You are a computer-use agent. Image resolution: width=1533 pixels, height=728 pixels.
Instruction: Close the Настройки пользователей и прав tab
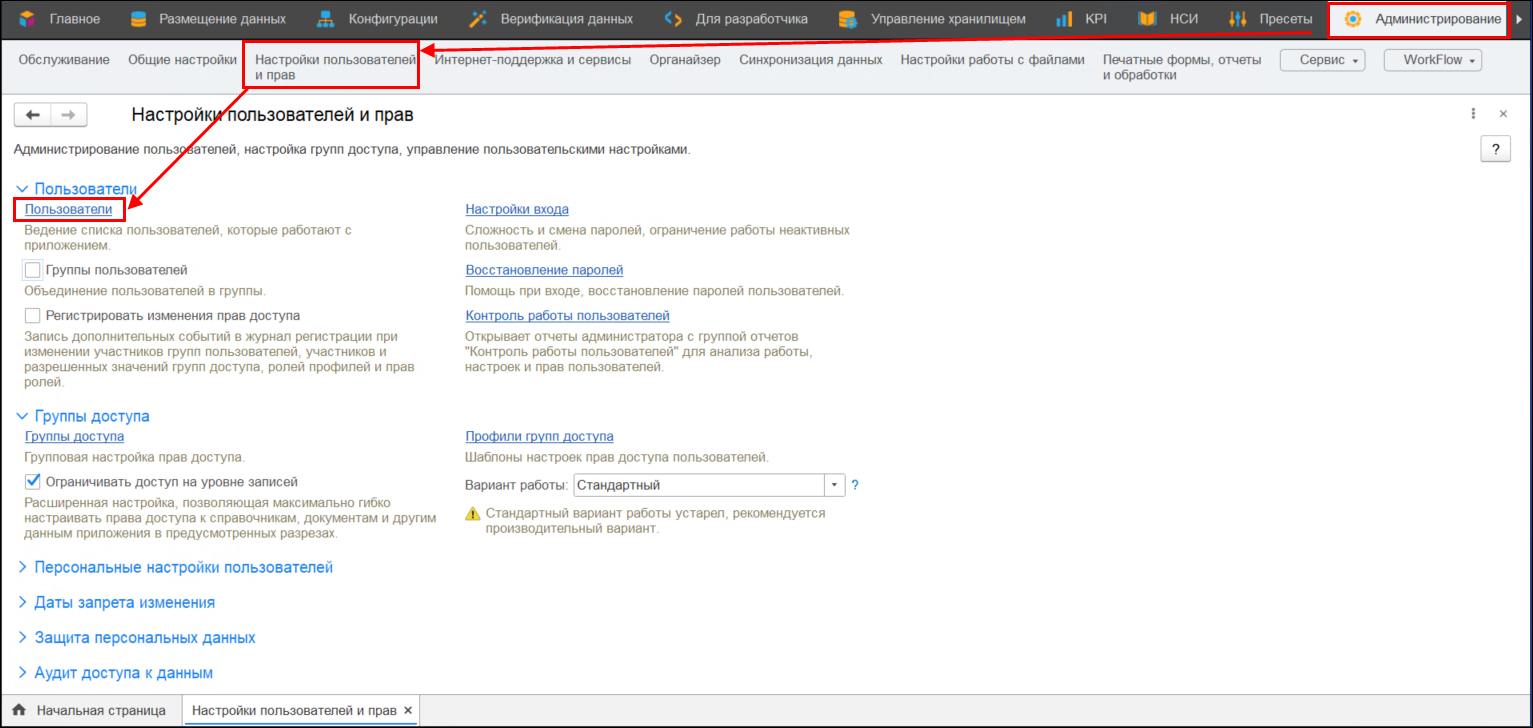click(407, 710)
